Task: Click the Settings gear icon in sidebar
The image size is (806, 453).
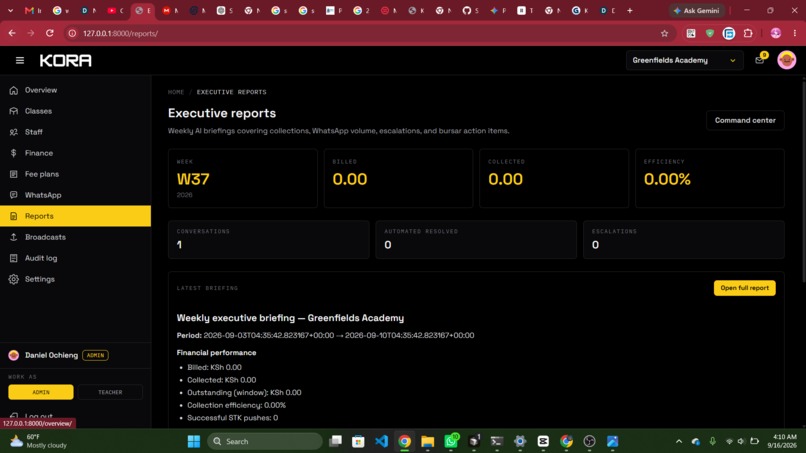Action: 14,279
